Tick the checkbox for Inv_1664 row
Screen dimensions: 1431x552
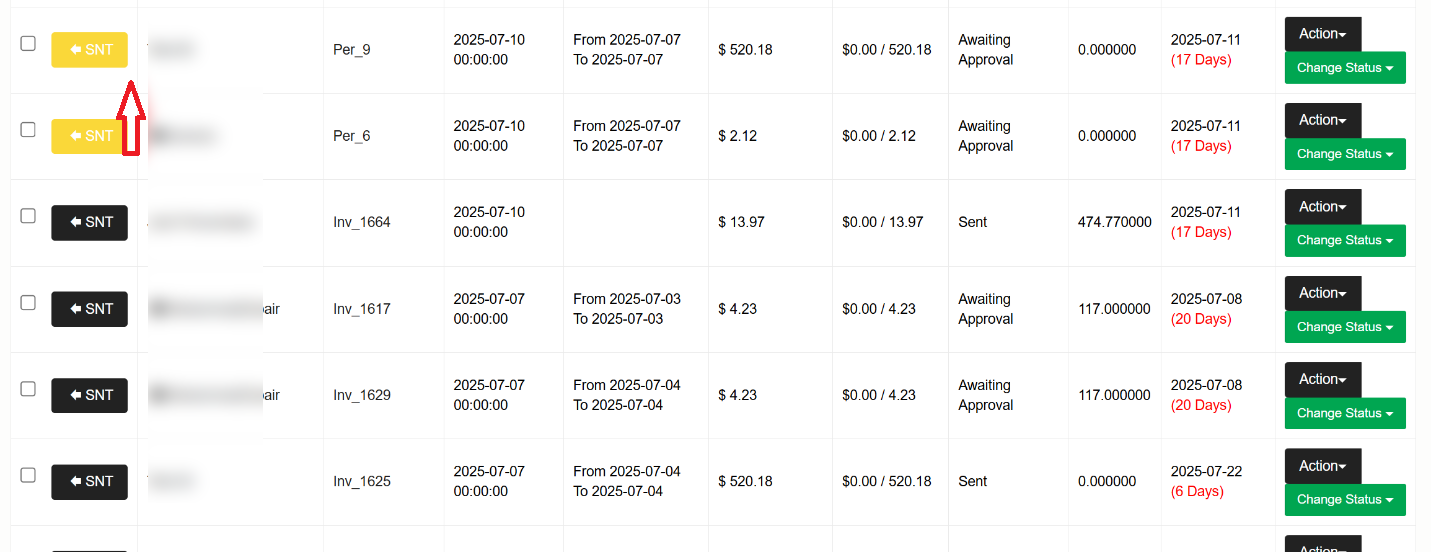tap(28, 216)
